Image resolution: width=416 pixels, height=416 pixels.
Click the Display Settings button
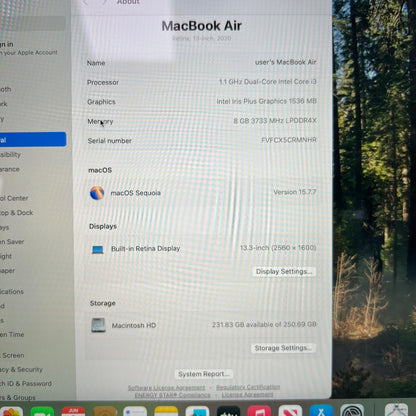(284, 271)
